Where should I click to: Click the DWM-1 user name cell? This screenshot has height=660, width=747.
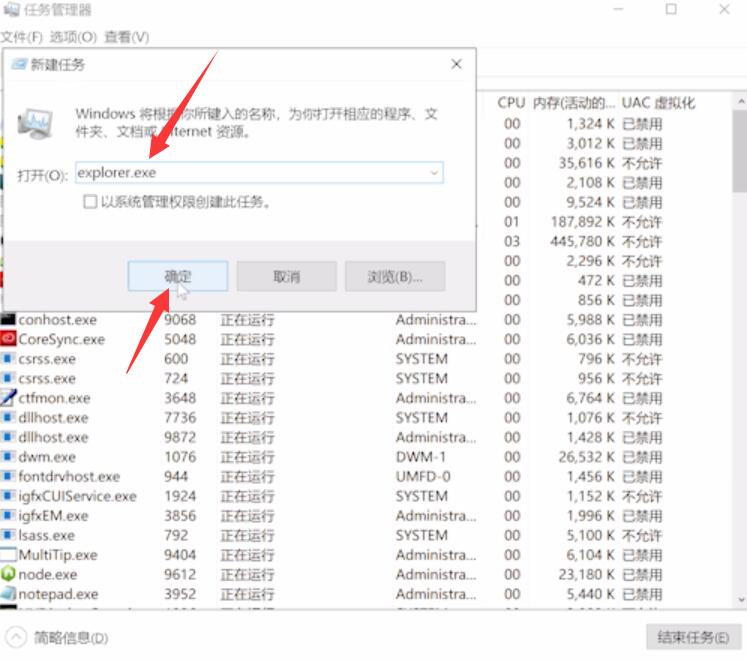[x=421, y=457]
